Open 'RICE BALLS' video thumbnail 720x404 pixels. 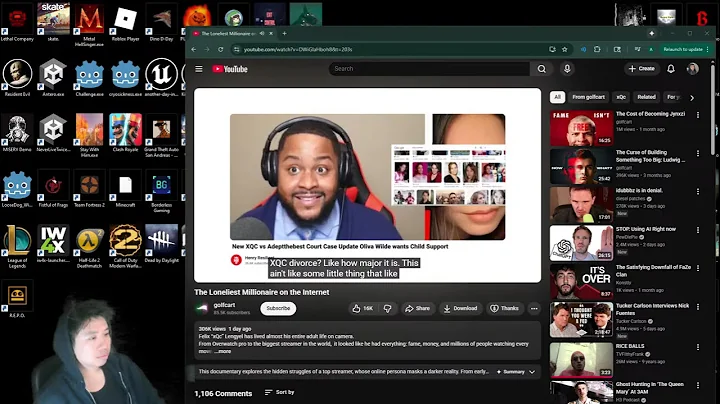pos(581,360)
